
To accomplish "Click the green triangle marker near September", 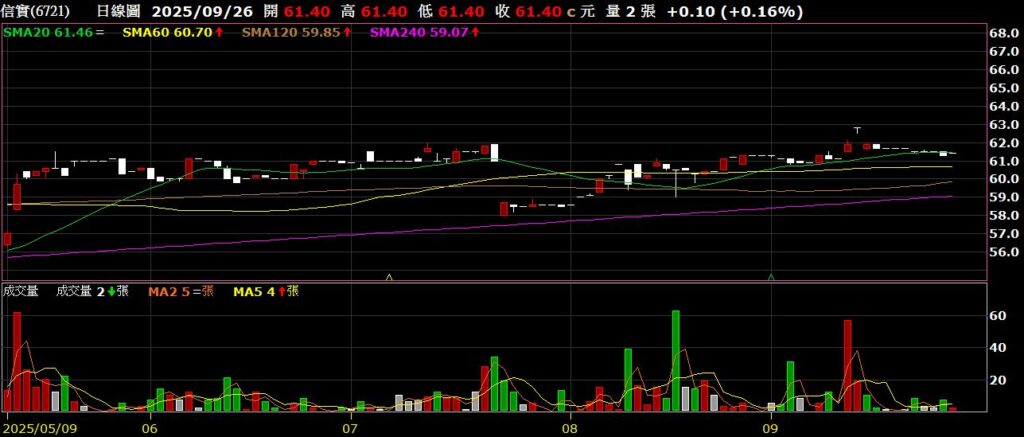I will point(771,276).
